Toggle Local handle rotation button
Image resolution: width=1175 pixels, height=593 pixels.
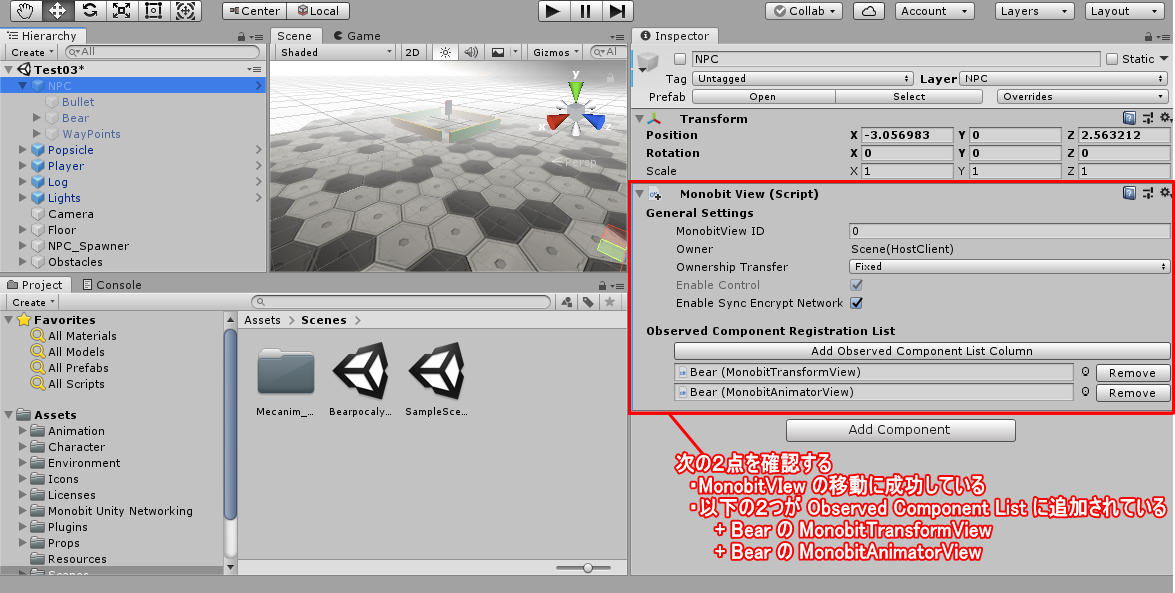pyautogui.click(x=318, y=11)
